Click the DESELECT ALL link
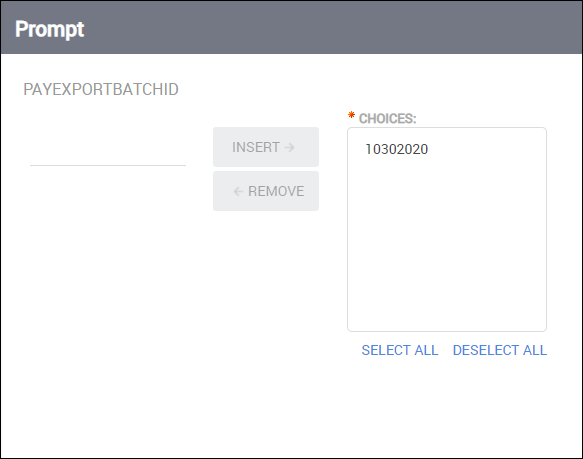This screenshot has width=583, height=459. 500,350
